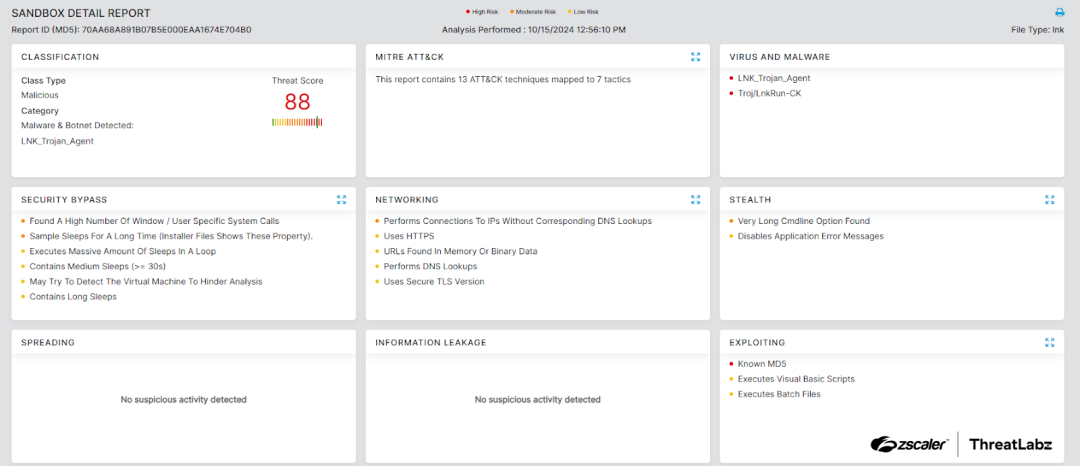Click the print report icon
This screenshot has height=466, width=1080.
[1060, 13]
